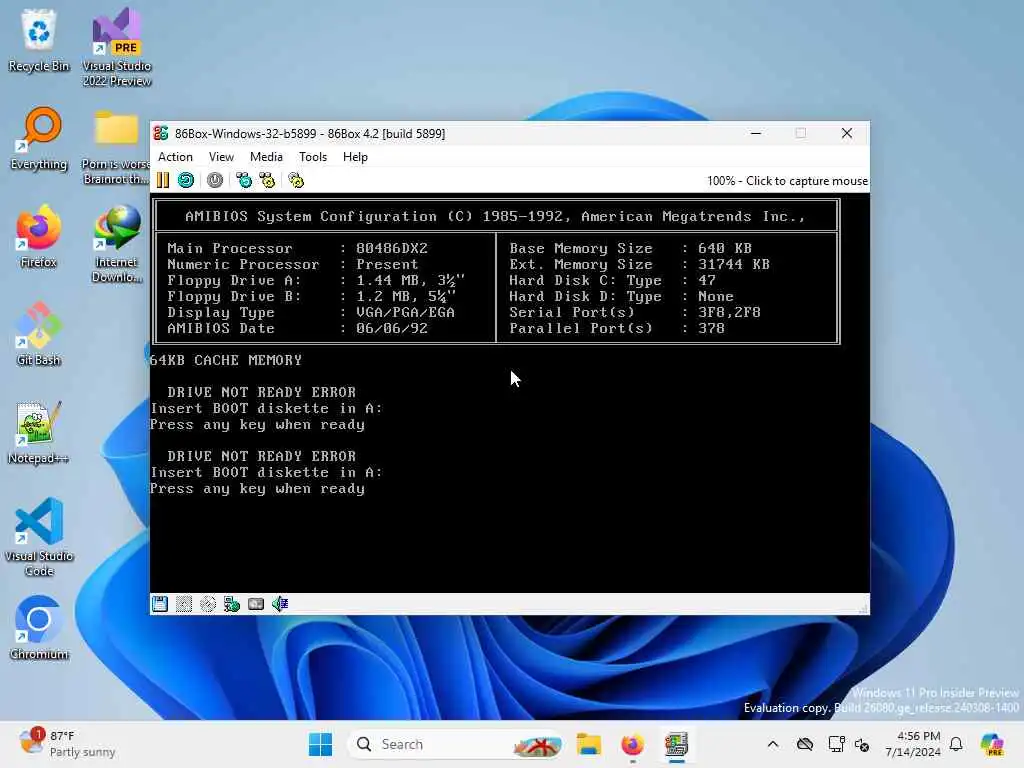Click the 86Box title bar app icon

click(161, 133)
